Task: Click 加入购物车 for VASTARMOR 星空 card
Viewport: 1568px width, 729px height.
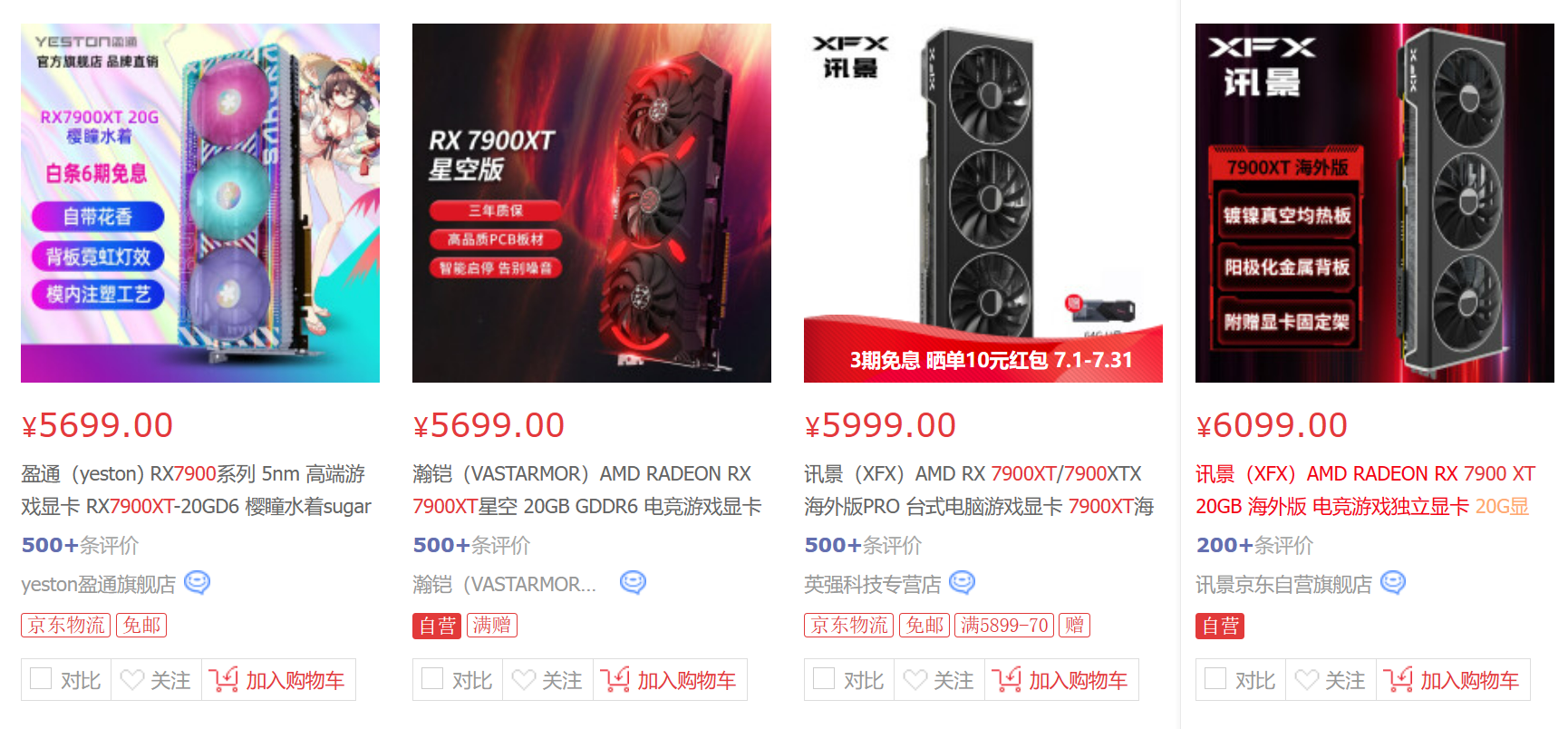Action: [670, 680]
